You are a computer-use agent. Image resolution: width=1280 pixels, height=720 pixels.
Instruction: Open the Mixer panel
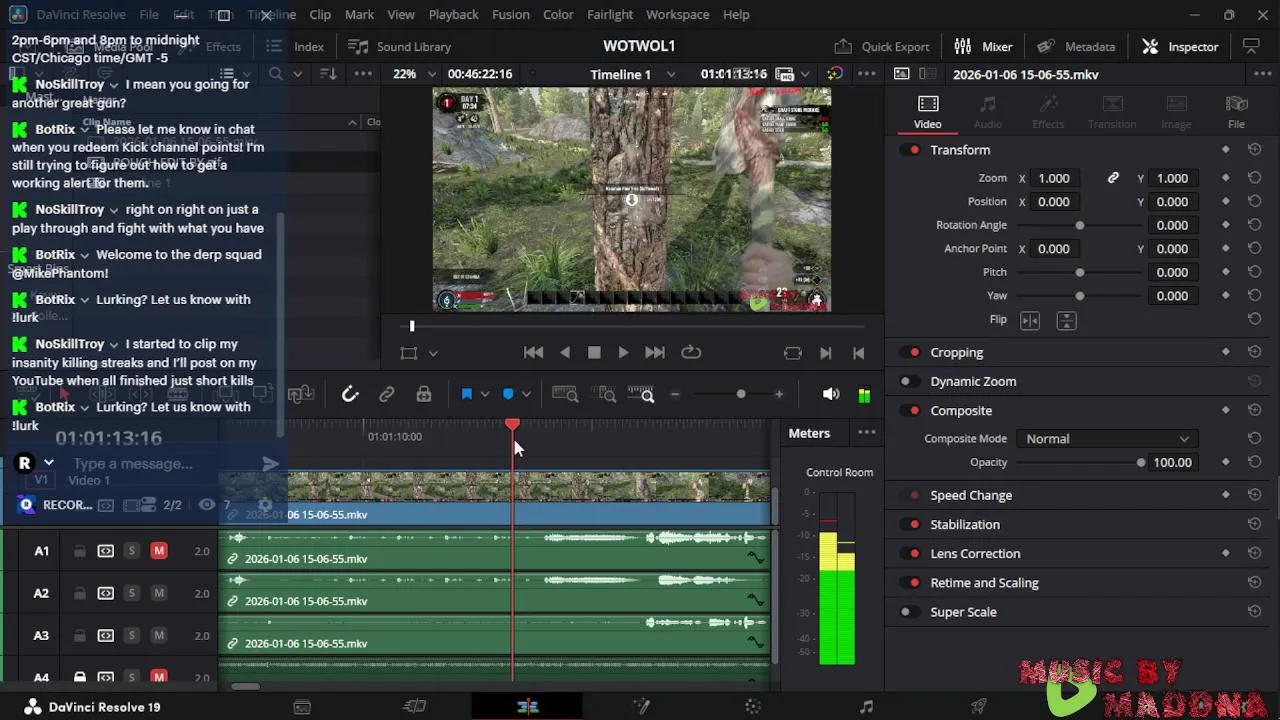tap(984, 47)
